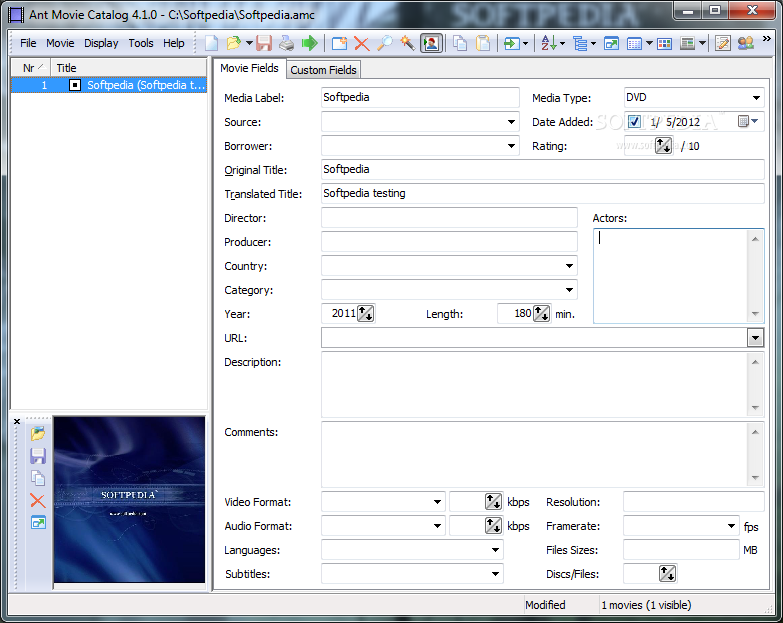This screenshot has height=623, width=783.
Task: Expand the Audio Format dropdown
Action: tap(437, 526)
